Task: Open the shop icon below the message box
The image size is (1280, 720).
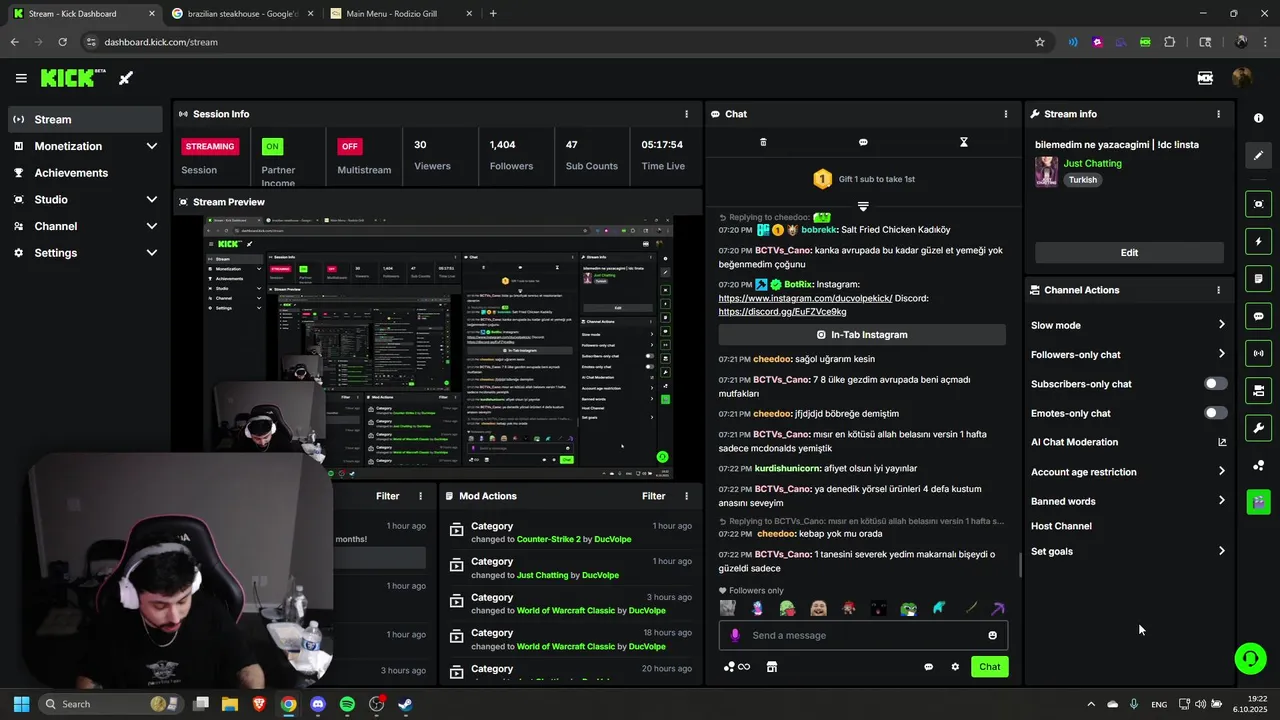Action: click(772, 667)
